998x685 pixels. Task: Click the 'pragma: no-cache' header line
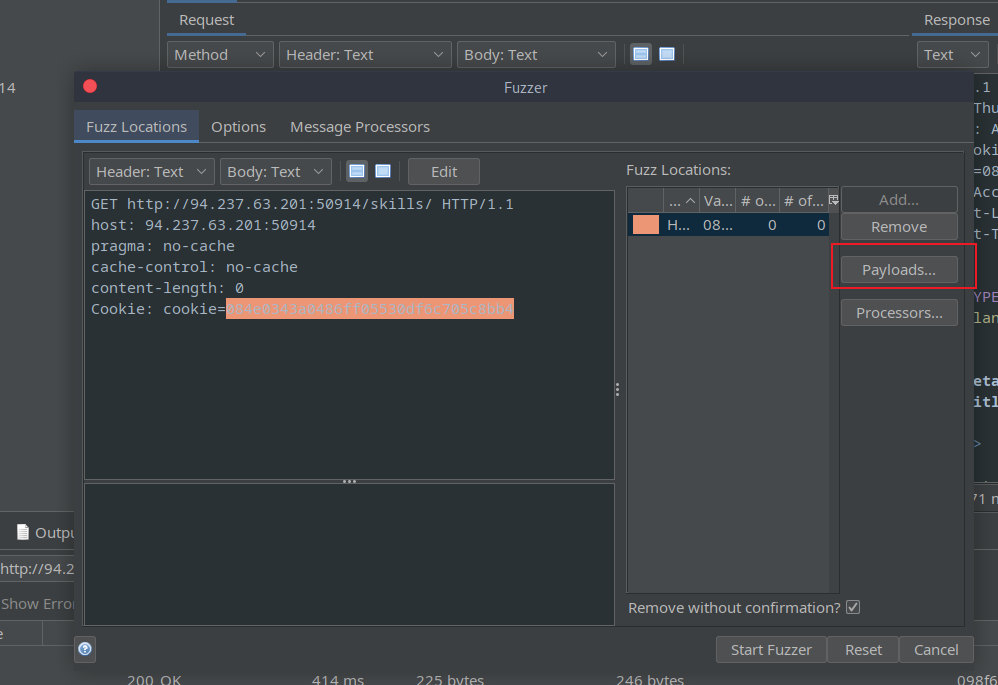(x=163, y=246)
